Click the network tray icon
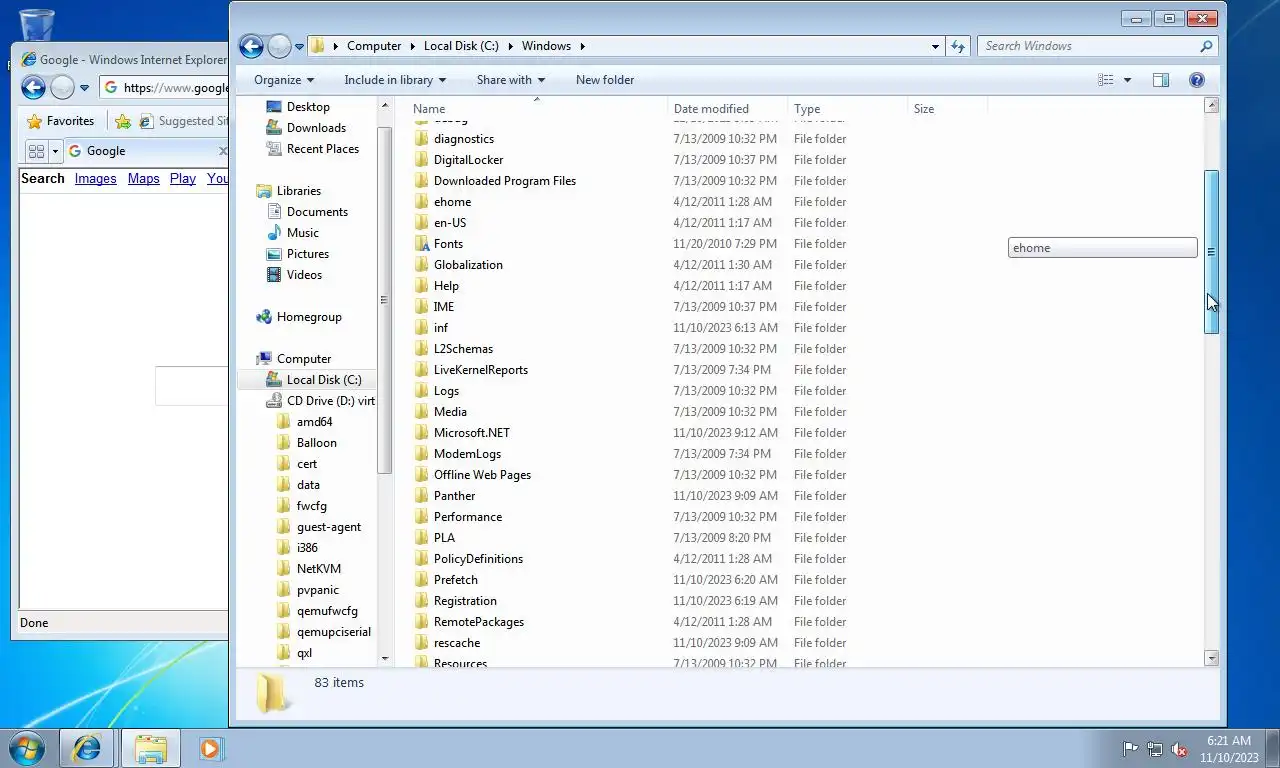Screen dimensions: 1280x768 point(1155,749)
